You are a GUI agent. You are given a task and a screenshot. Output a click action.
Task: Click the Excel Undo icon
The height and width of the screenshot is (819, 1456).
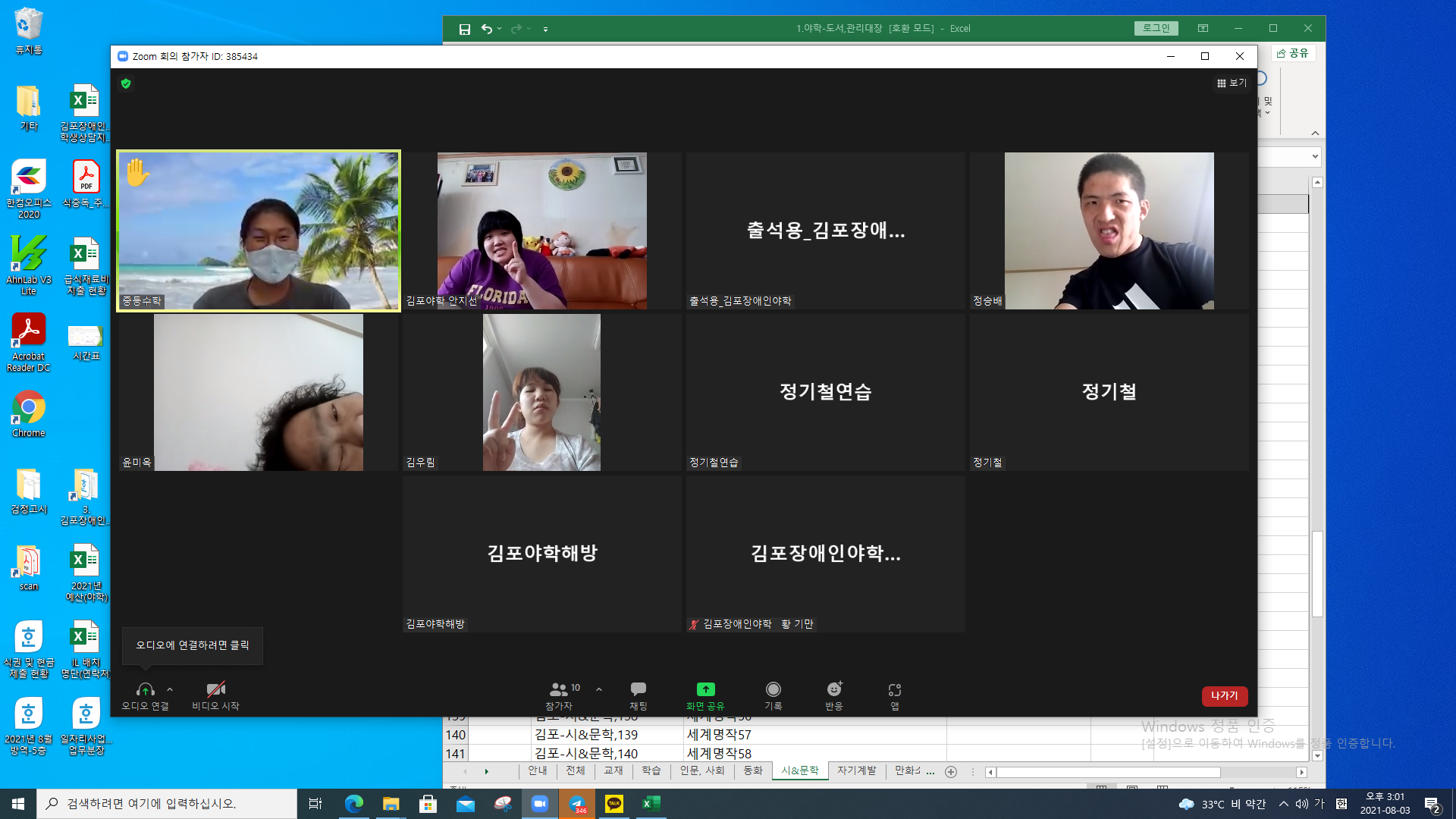(486, 29)
